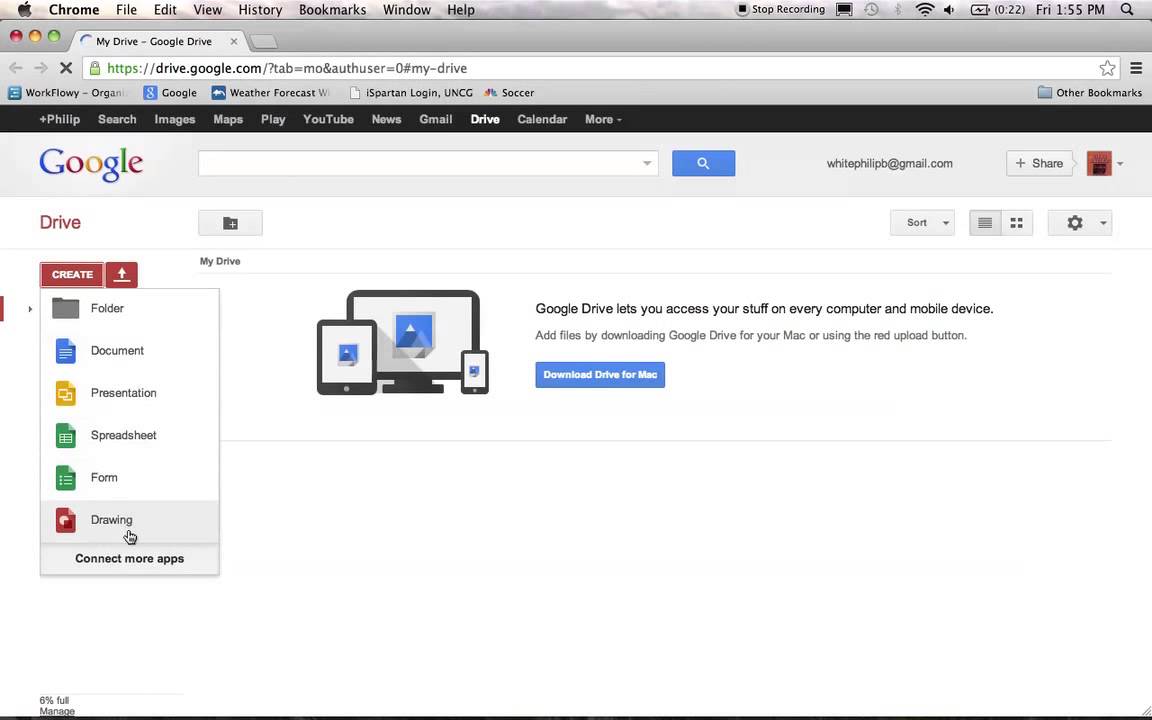This screenshot has width=1152, height=720.
Task: Open the WorkFlowy bookmark
Action: coord(68,93)
